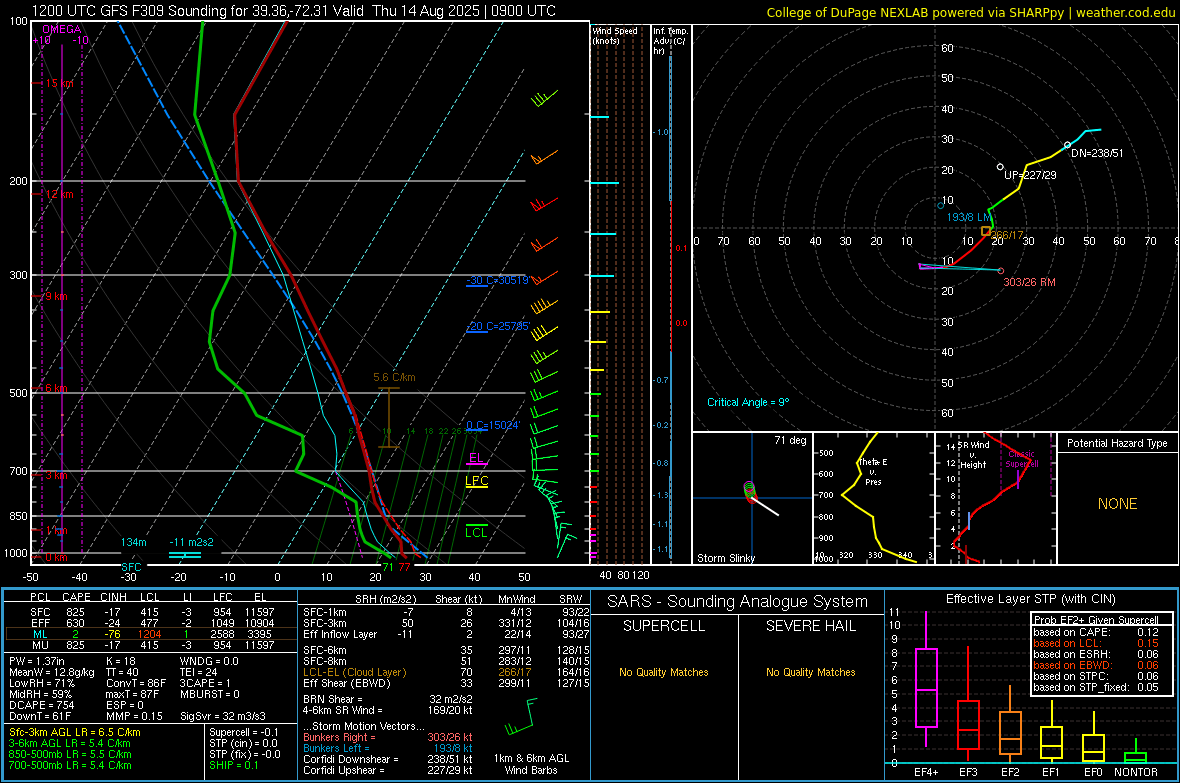Select the SFC parcel row
Viewport: 1180px width, 783px height.
coord(151,612)
